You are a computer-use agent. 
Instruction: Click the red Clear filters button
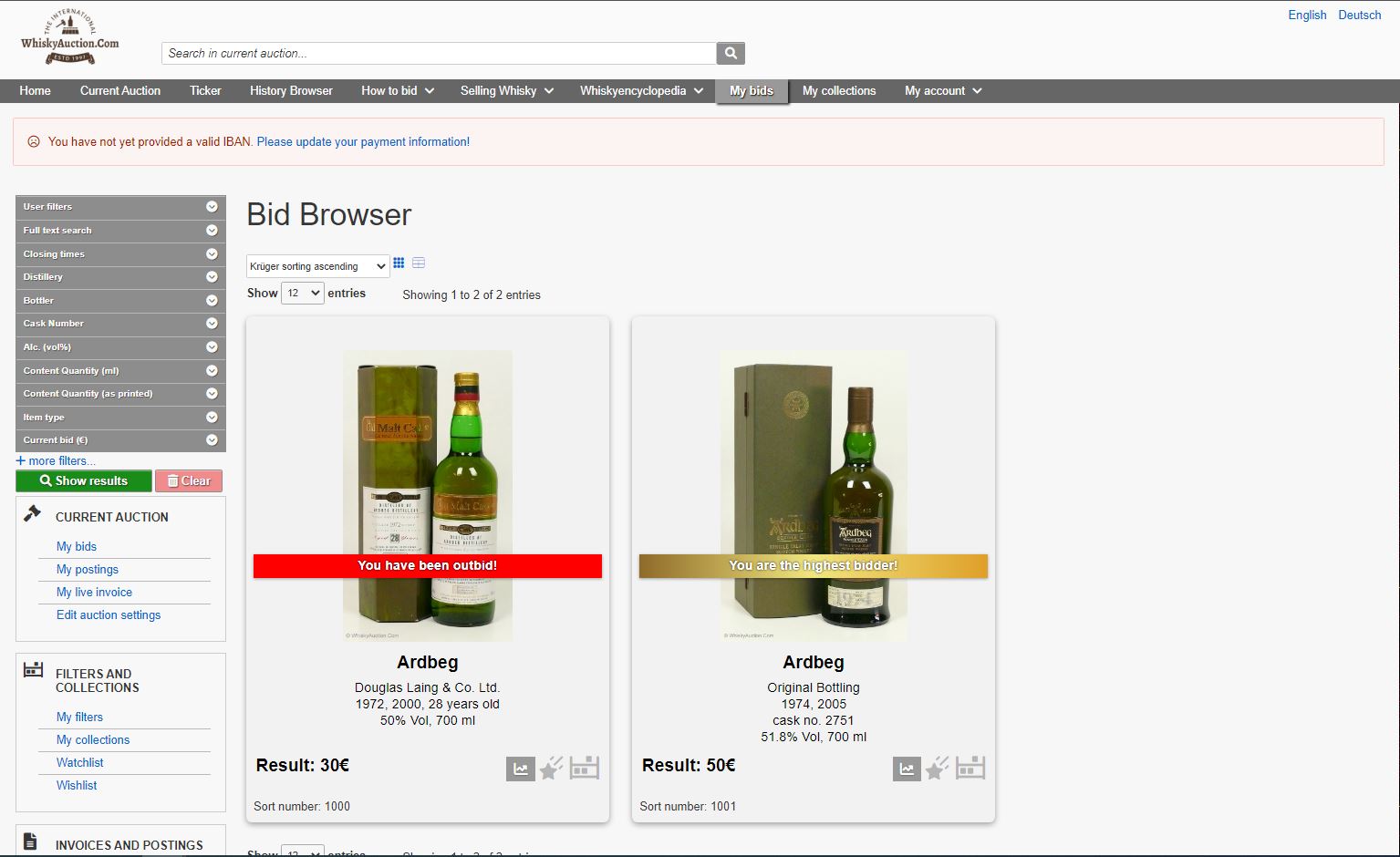click(x=189, y=481)
